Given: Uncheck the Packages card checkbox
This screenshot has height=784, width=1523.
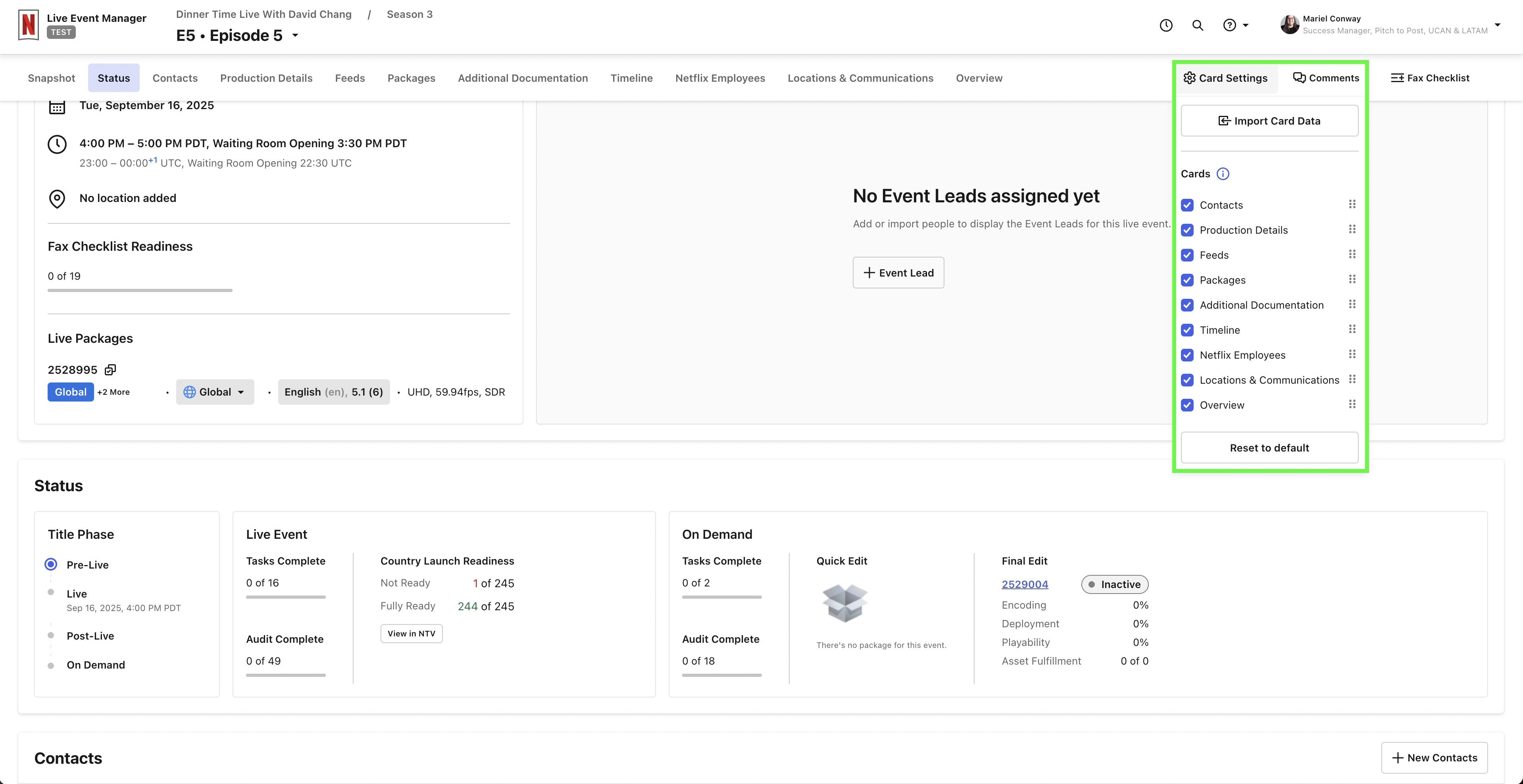Looking at the screenshot, I should [1187, 280].
